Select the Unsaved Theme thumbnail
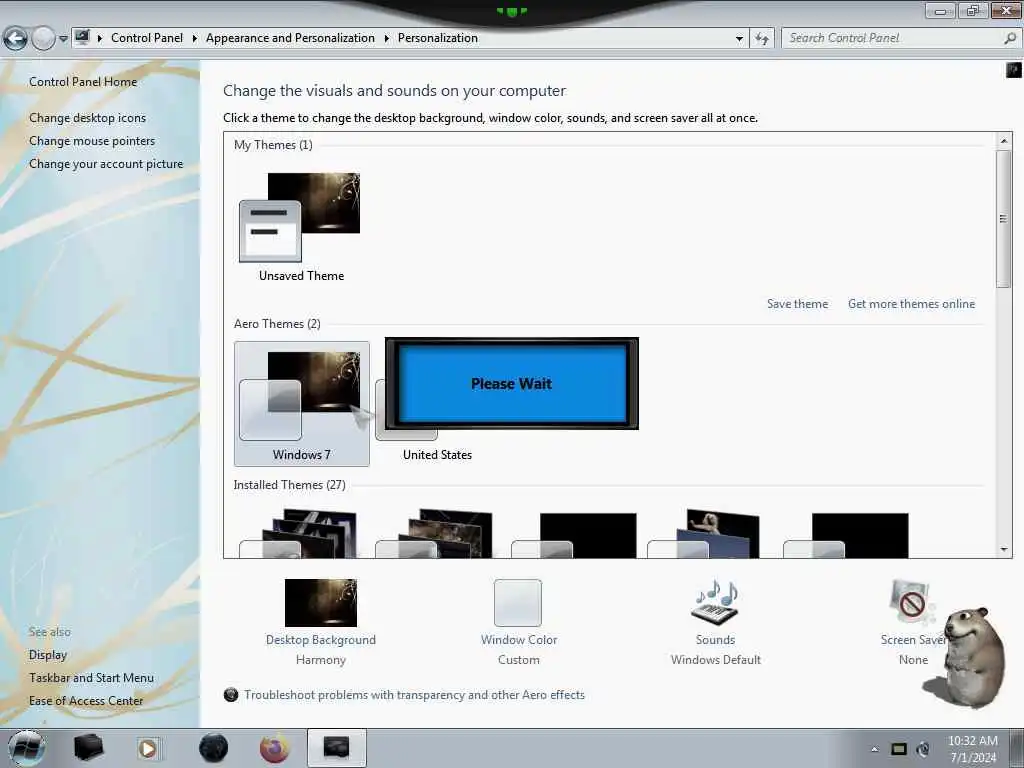Image resolution: width=1024 pixels, height=768 pixels. pyautogui.click(x=300, y=217)
